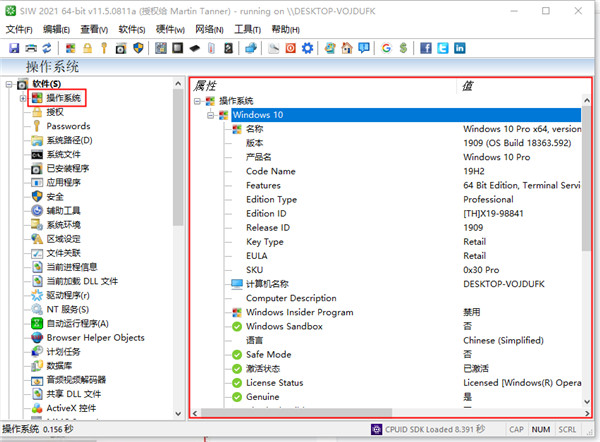Click the Twitter toolbar icon
The width and height of the screenshot is (600, 442).
443,48
